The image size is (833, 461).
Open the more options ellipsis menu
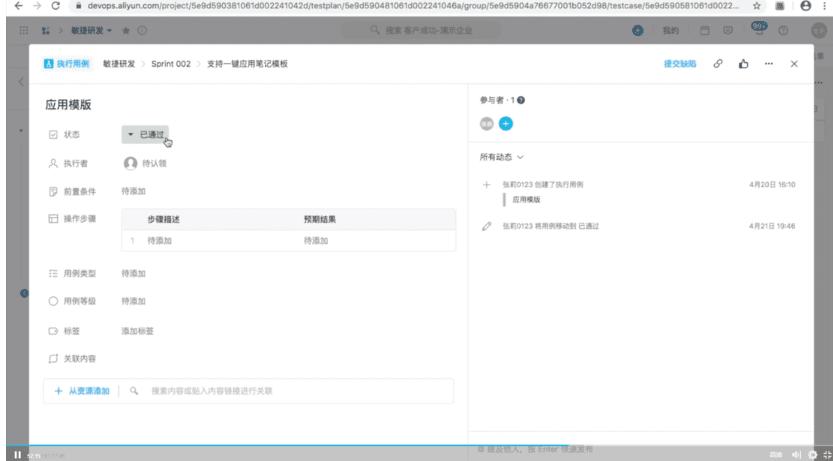click(x=769, y=64)
